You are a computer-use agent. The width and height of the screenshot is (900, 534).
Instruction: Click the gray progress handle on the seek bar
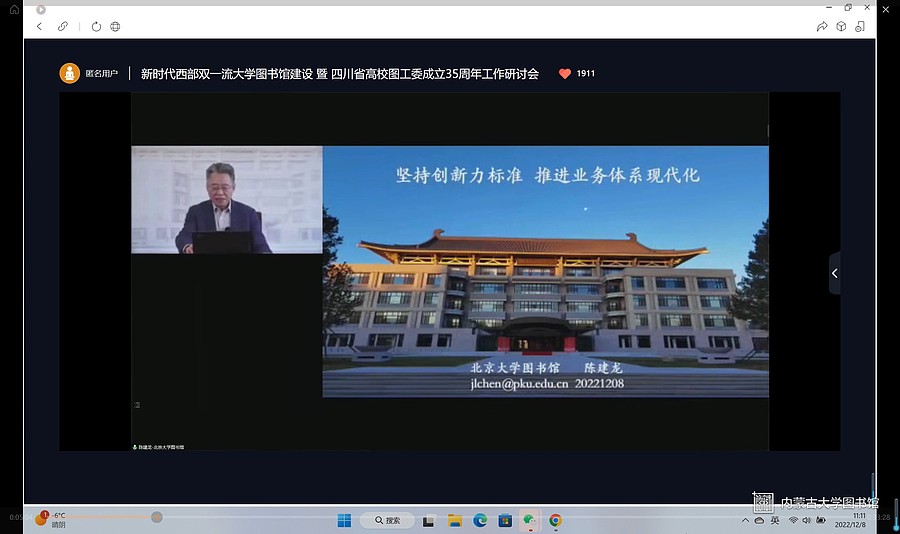(x=157, y=517)
